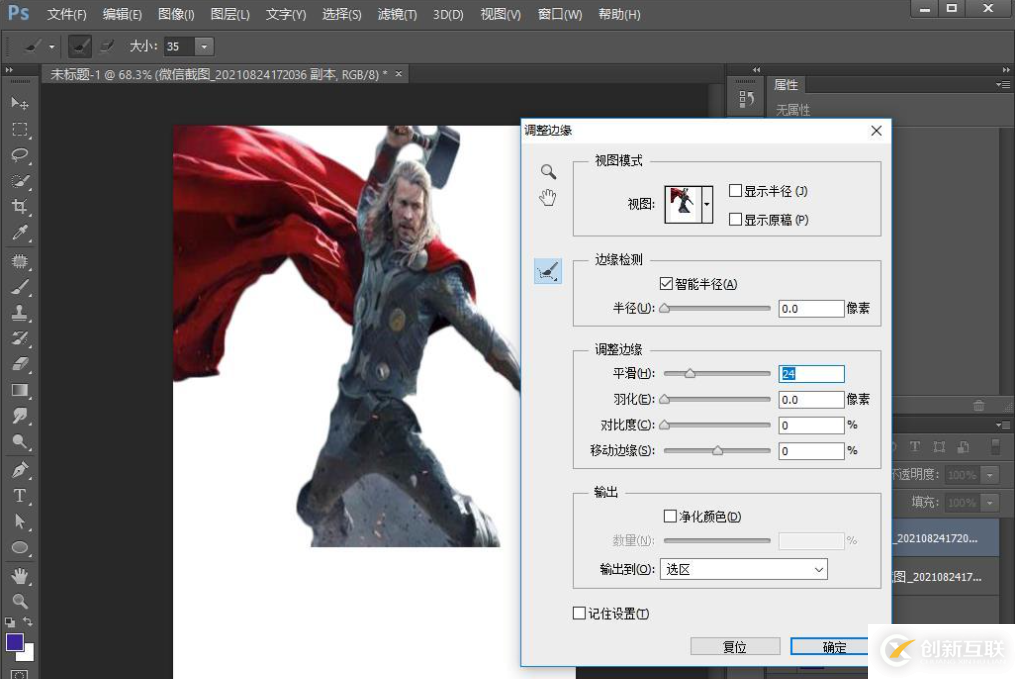
Task: Open the 图层 menu
Action: (232, 14)
